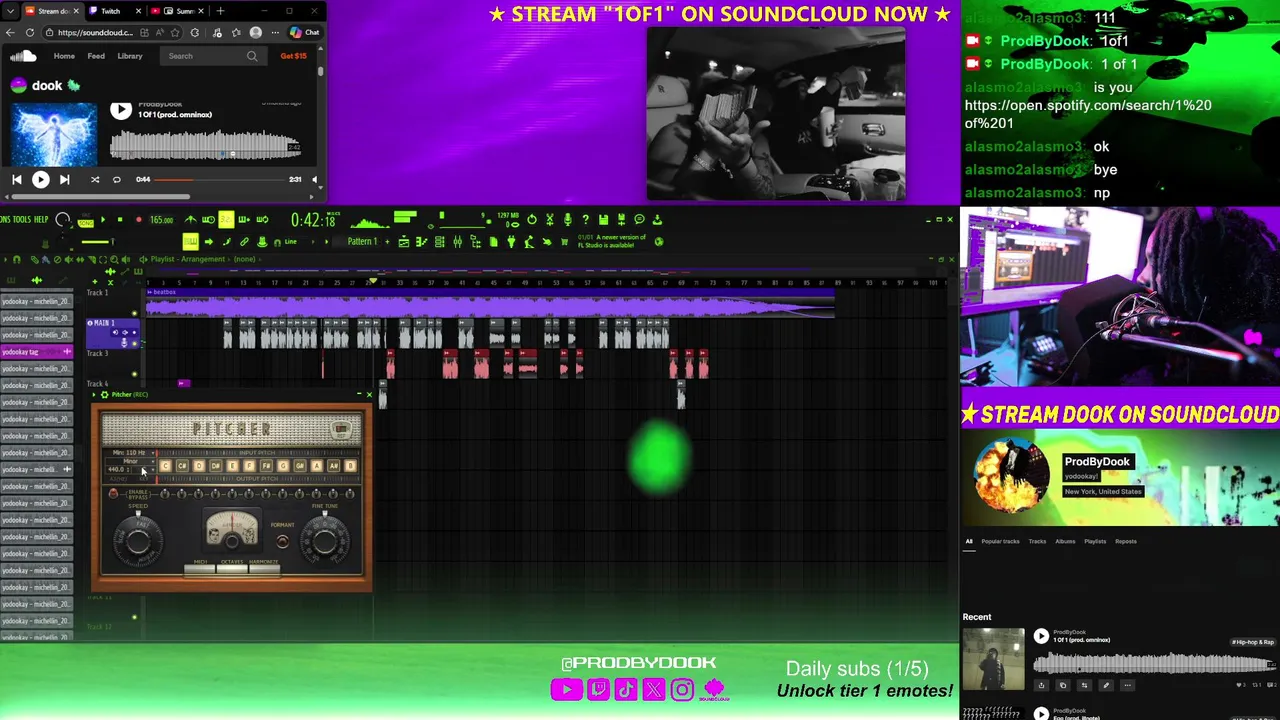
Task: Toggle the F# note key in Pitcher
Action: coord(266,466)
